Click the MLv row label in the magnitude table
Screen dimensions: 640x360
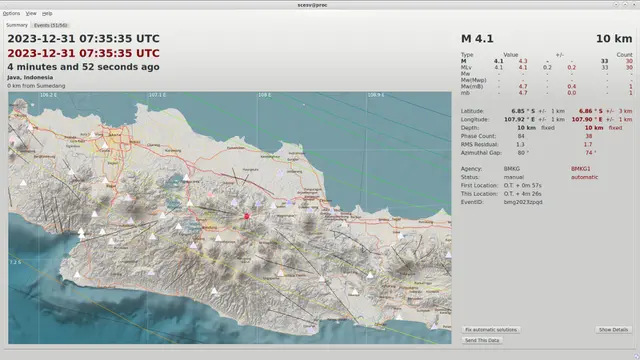tap(466, 67)
